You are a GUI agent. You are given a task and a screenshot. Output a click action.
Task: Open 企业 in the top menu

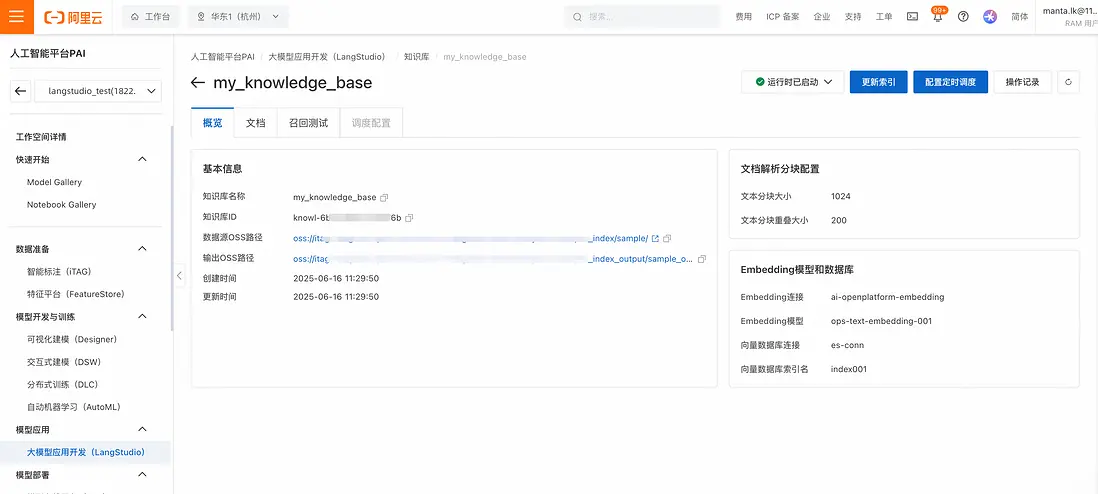pos(821,17)
